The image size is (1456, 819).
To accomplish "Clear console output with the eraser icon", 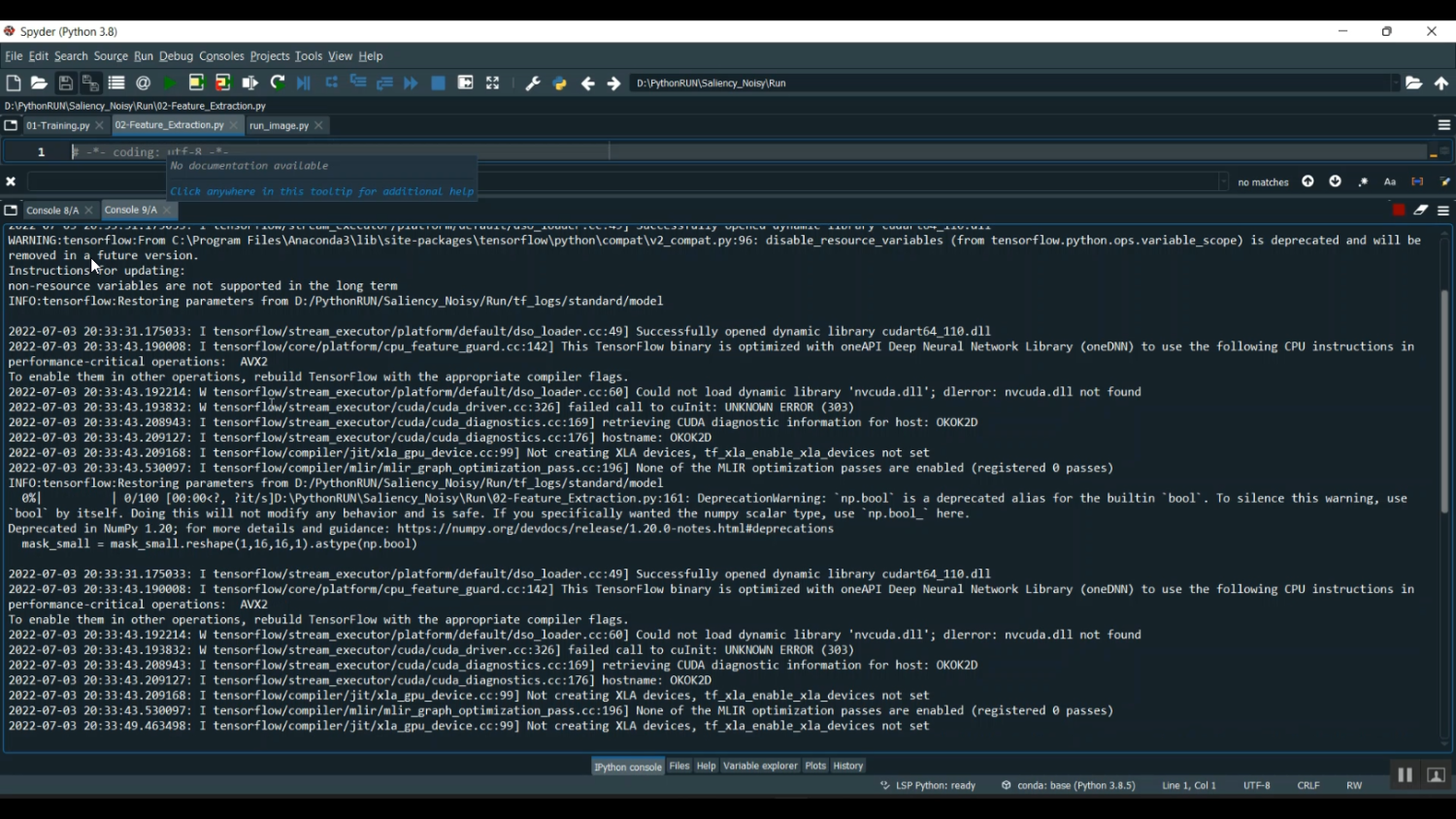I will pos(1421,210).
